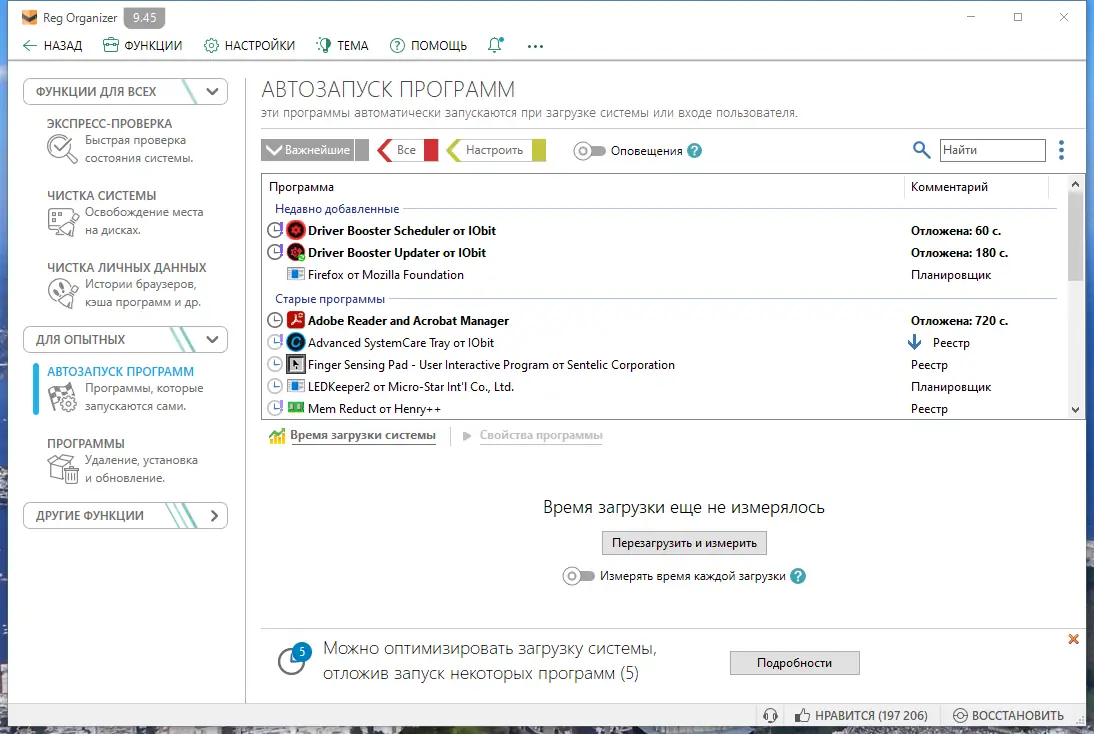Click the Driver Booster Scheduler red app icon
Image resolution: width=1094 pixels, height=734 pixels.
pos(296,230)
